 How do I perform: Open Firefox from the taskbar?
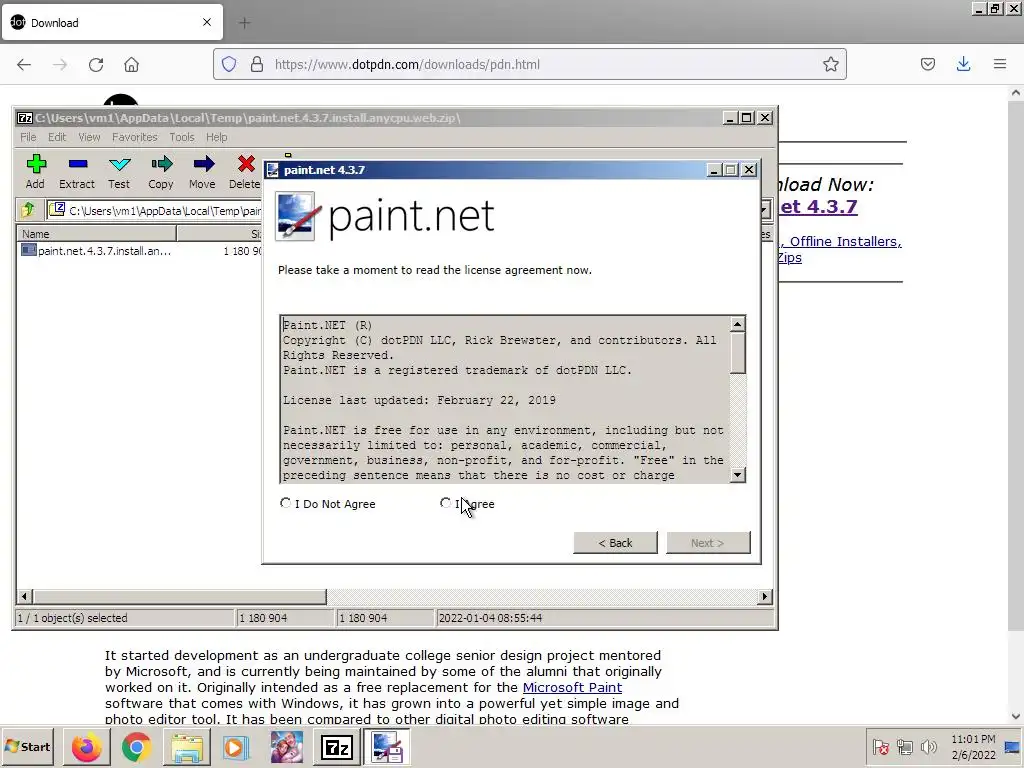pos(86,747)
